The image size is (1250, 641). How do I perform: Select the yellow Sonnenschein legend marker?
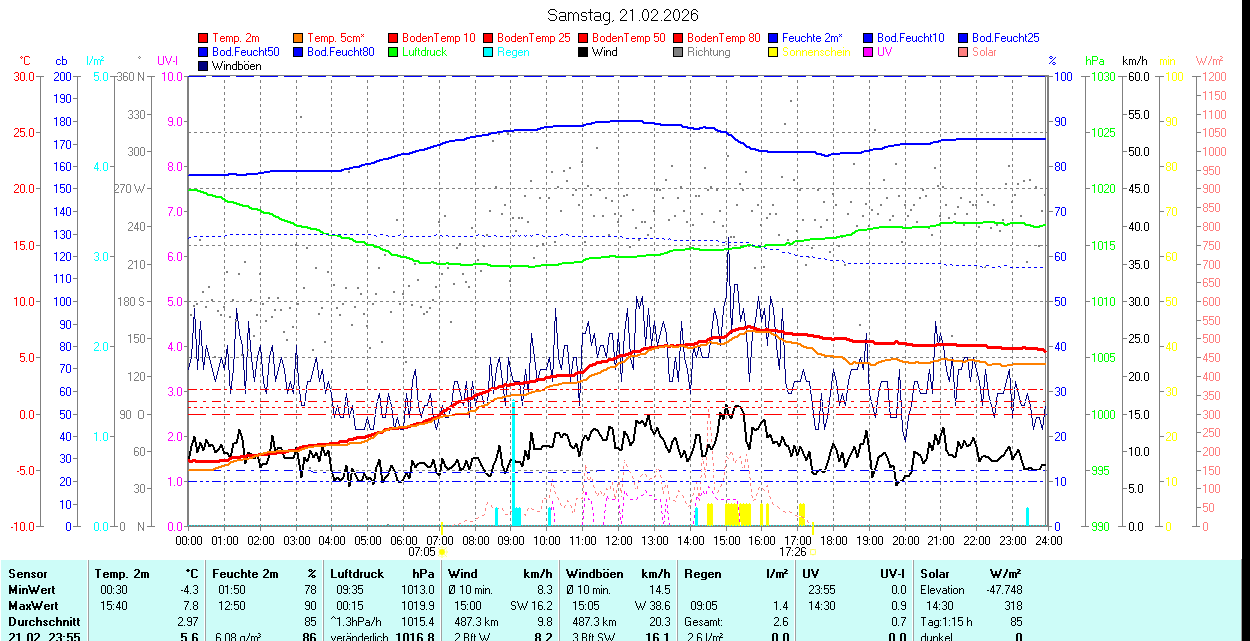click(x=774, y=52)
